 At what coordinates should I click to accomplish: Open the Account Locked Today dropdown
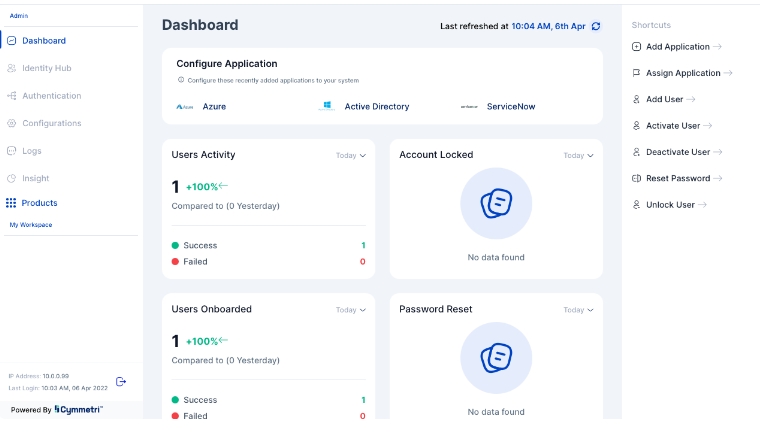(x=578, y=156)
